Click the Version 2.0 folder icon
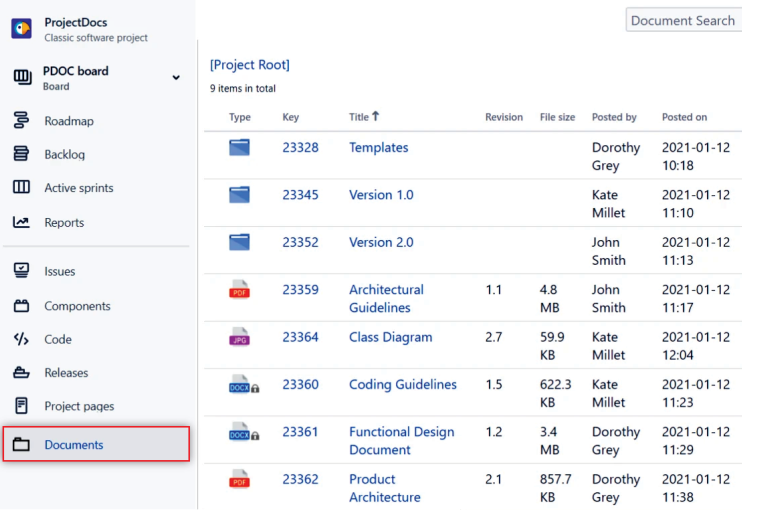Viewport: 774px width, 517px height. click(239, 242)
